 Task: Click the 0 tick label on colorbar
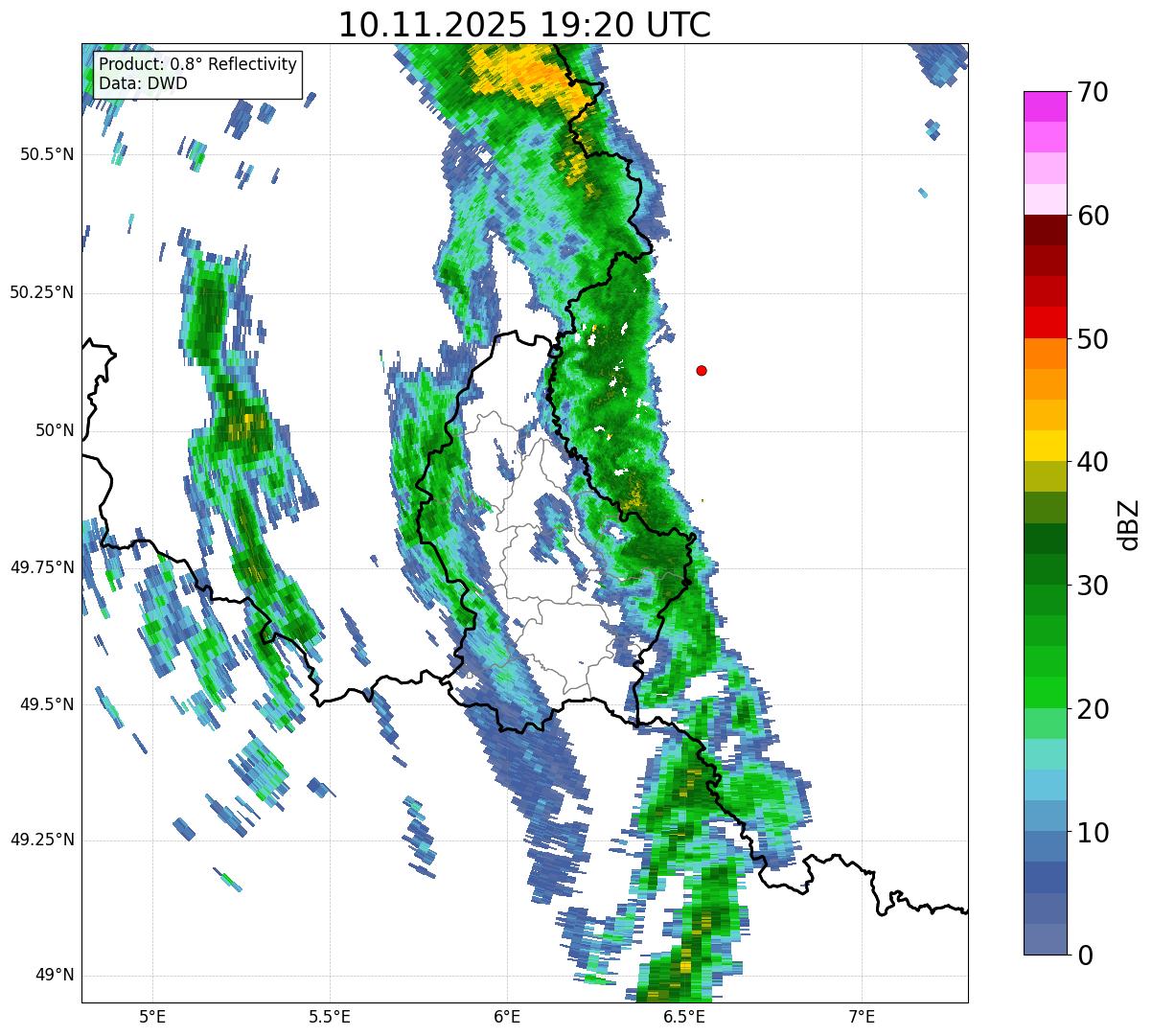point(1086,955)
